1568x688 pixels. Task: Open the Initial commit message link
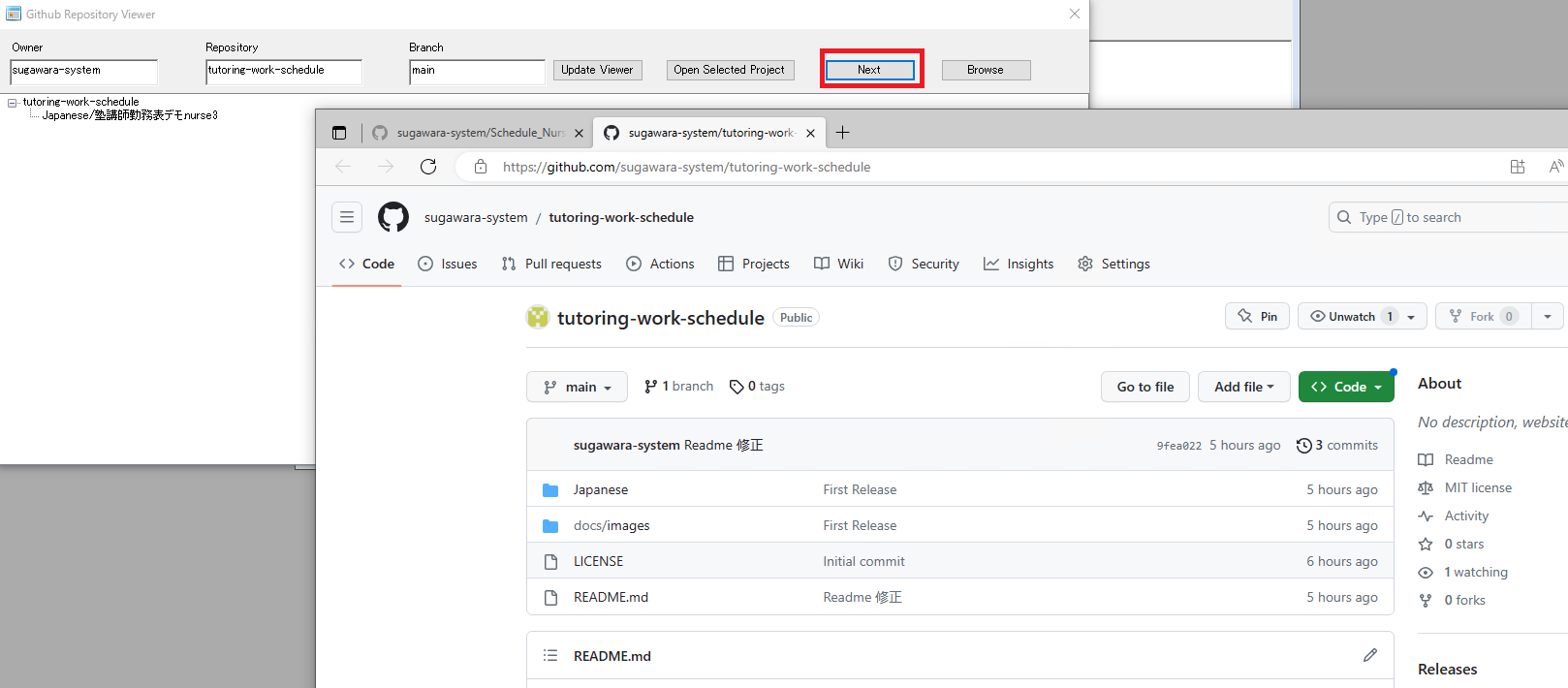point(863,561)
